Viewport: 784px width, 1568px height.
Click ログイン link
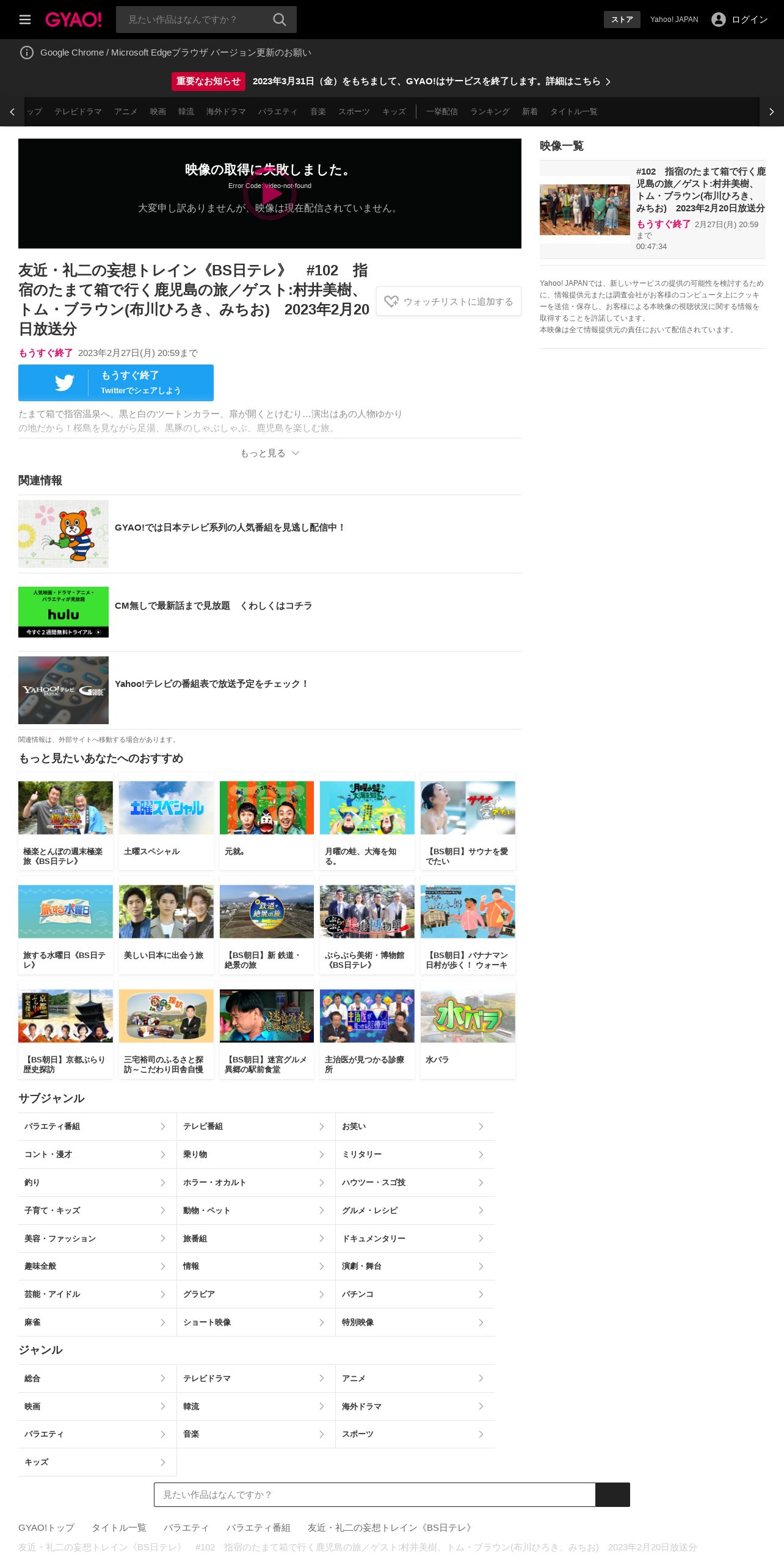pos(750,20)
